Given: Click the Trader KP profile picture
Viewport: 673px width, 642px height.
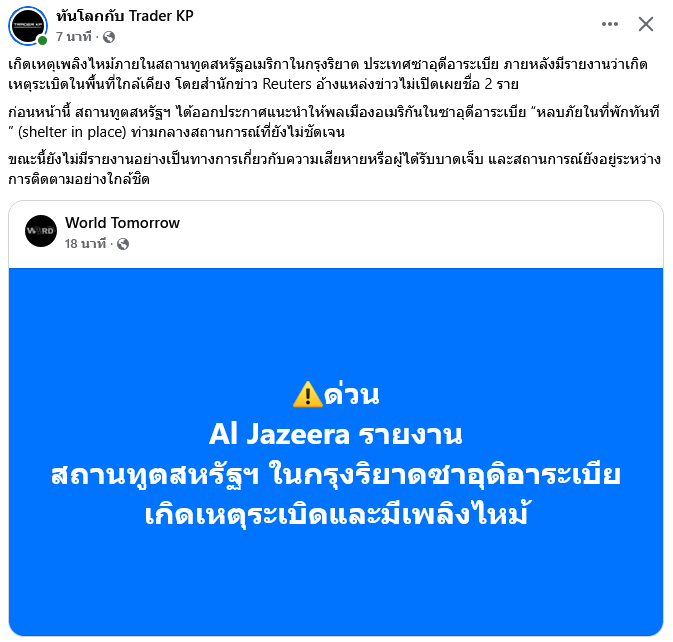Looking at the screenshot, I should click(x=28, y=25).
